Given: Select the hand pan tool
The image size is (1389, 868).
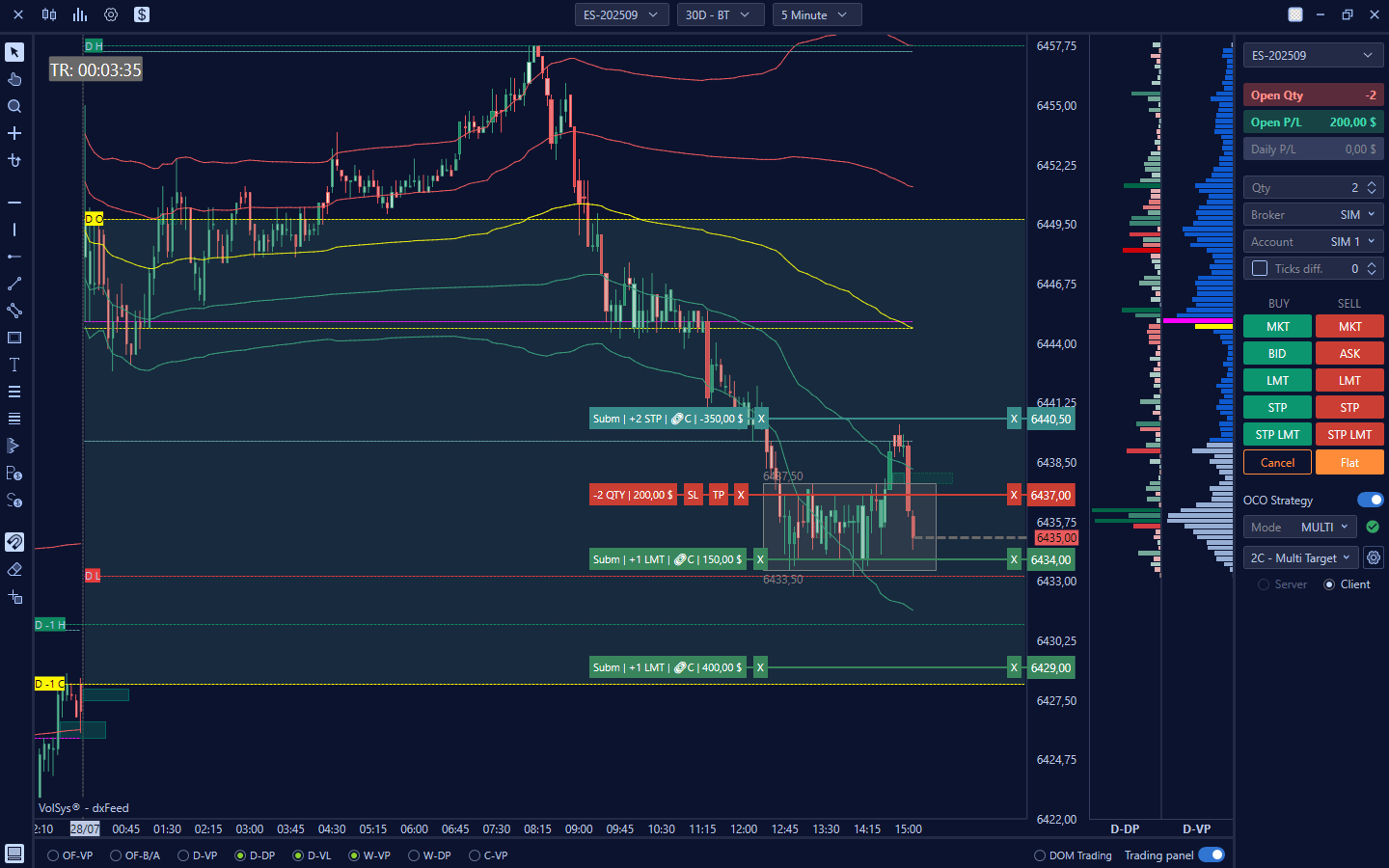Looking at the screenshot, I should [x=14, y=79].
